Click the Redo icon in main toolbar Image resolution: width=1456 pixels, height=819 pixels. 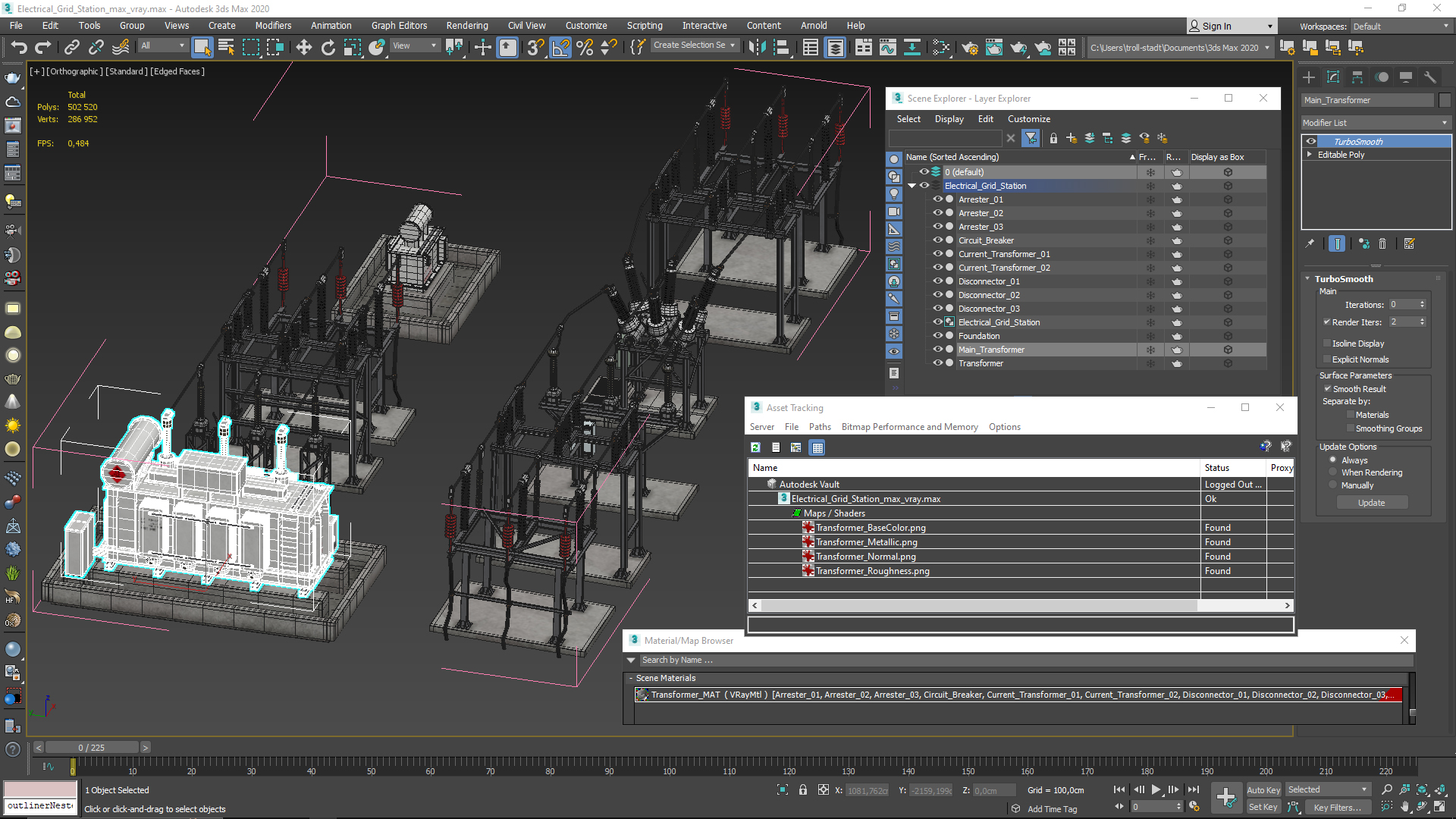click(43, 47)
